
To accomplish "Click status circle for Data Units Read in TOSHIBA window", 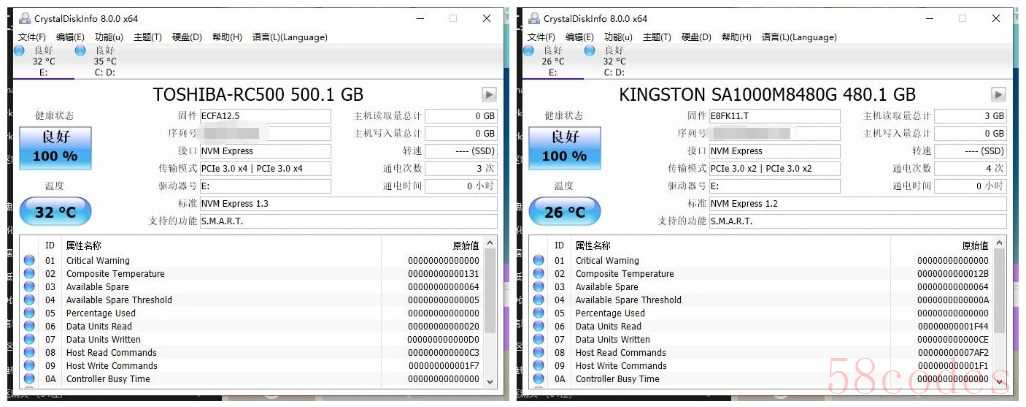I will (29, 326).
